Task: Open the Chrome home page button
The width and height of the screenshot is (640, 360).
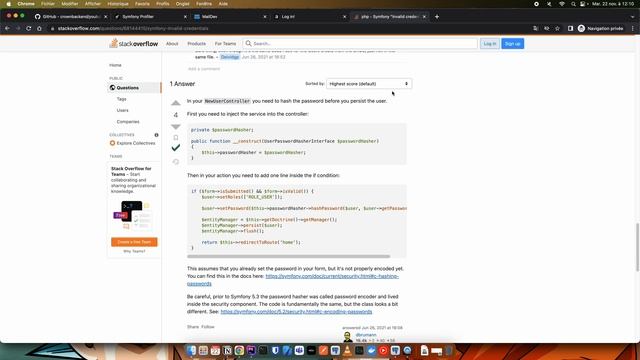Action: [39, 29]
